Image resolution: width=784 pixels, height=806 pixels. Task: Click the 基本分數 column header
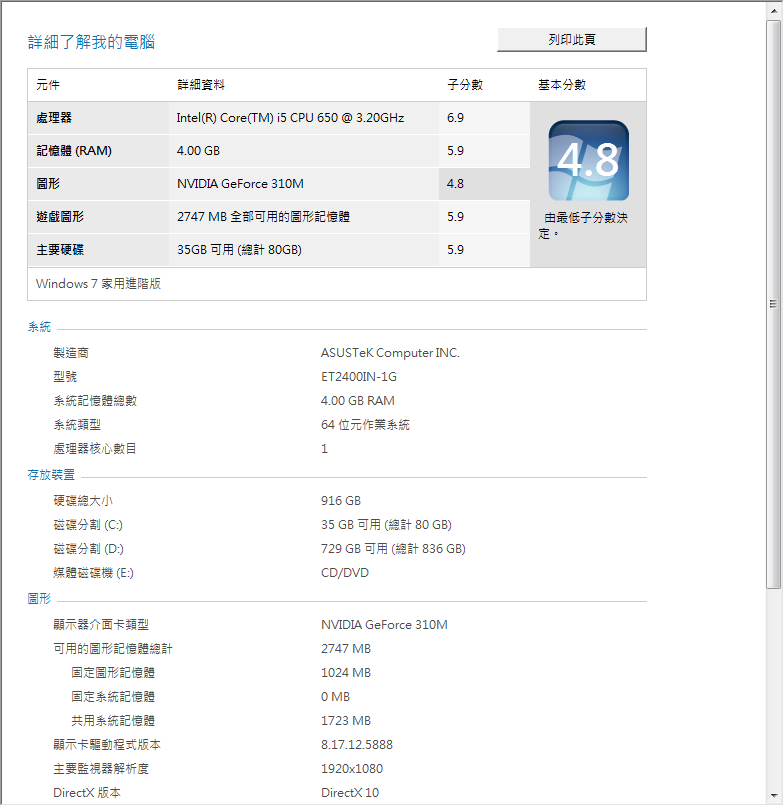point(562,85)
